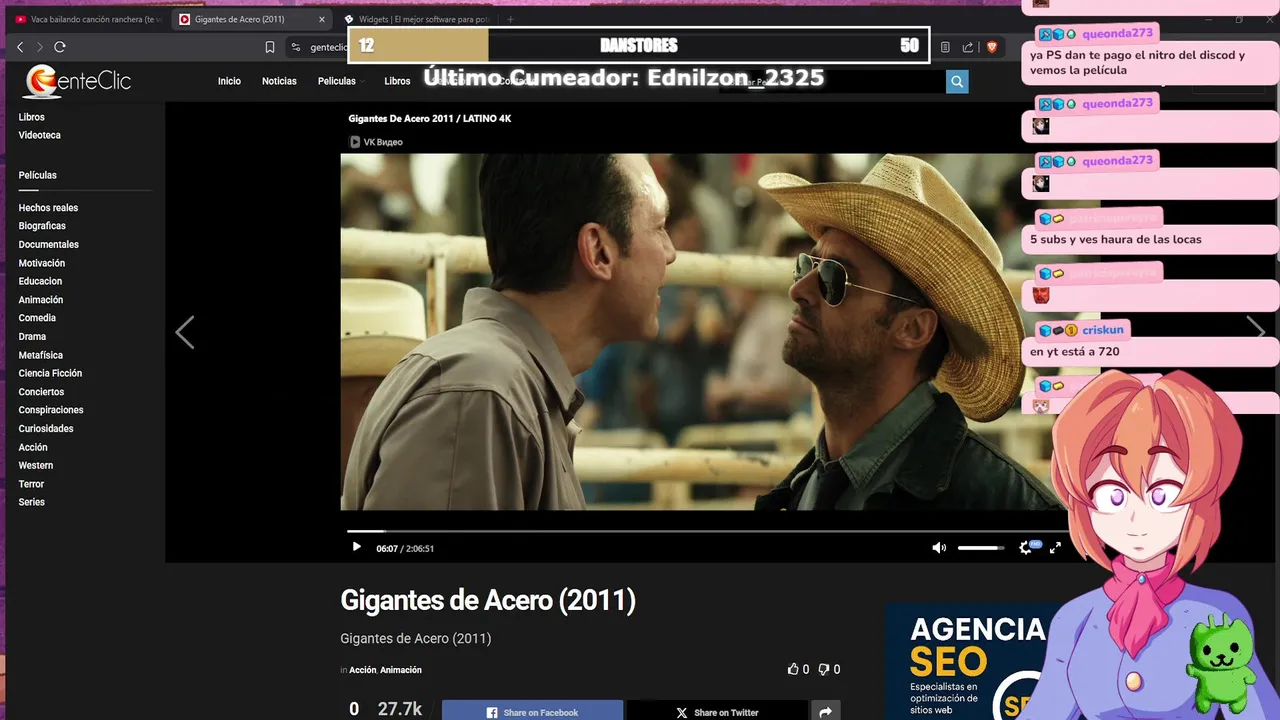Click the browser share icon
Image resolution: width=1280 pixels, height=720 pixels.
coord(968,47)
